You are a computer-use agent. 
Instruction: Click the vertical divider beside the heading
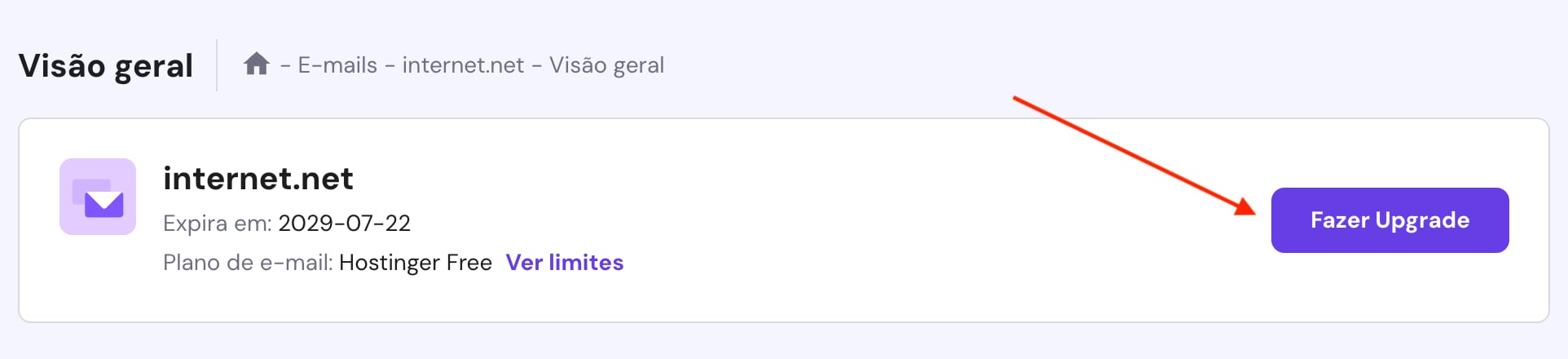pos(217,65)
